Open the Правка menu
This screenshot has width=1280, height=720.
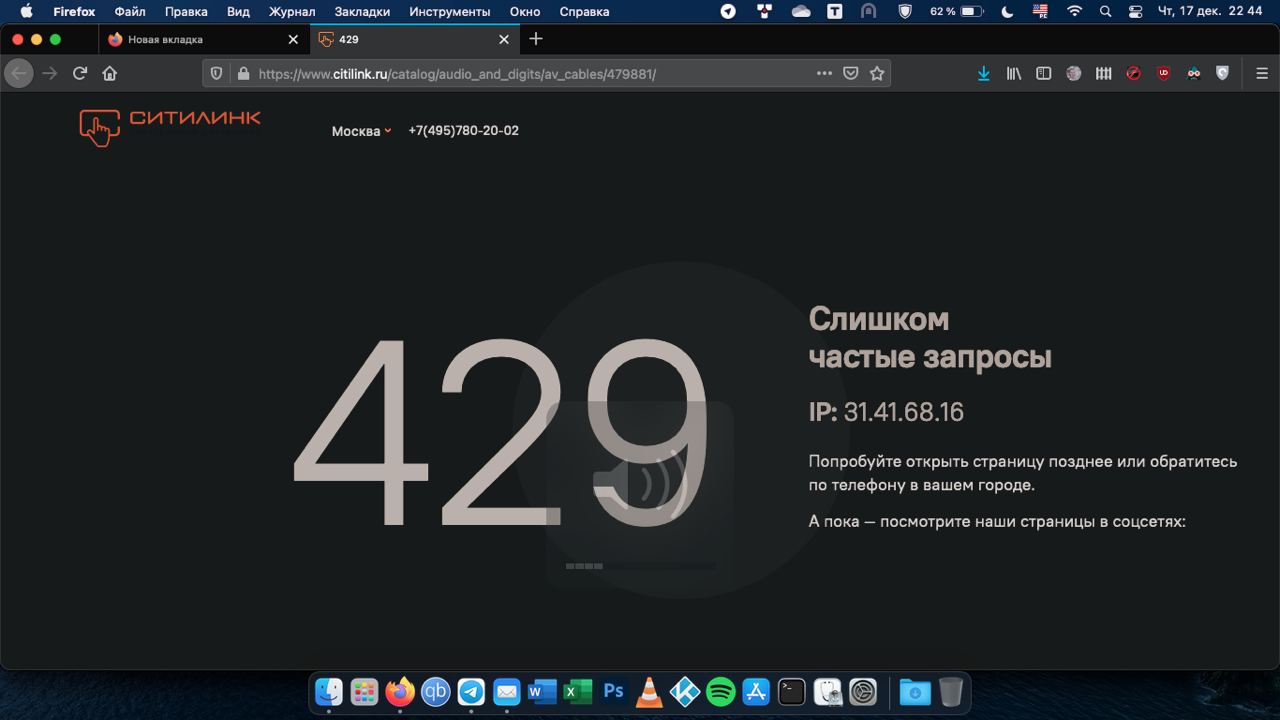pyautogui.click(x=186, y=12)
